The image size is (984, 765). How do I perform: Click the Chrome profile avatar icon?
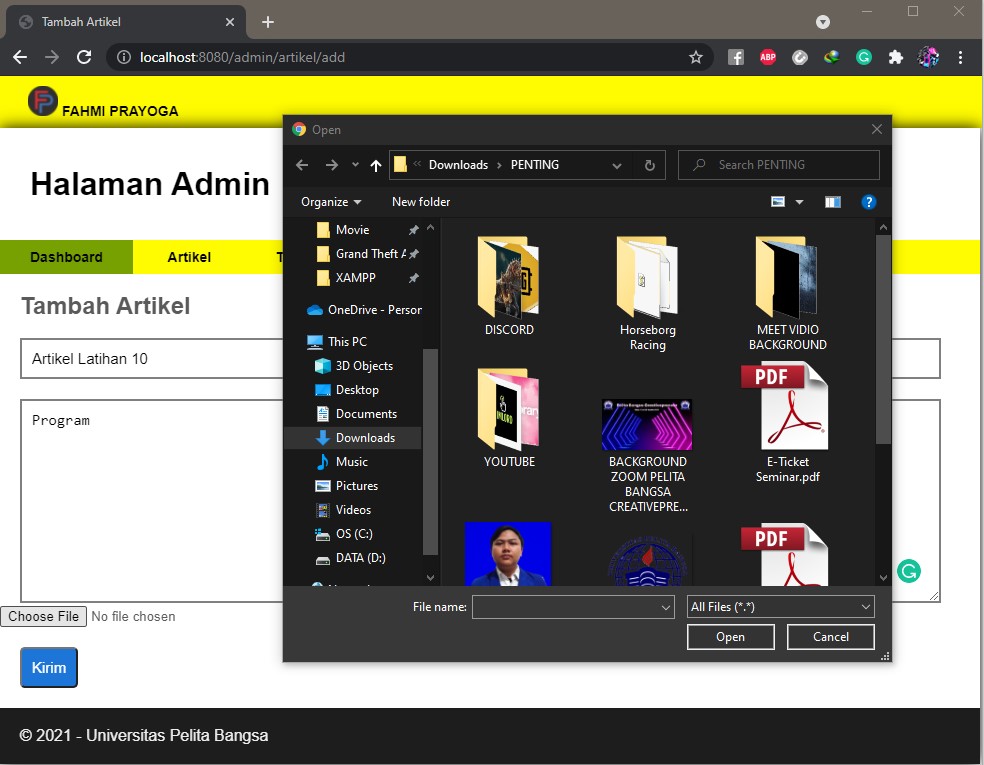(928, 57)
